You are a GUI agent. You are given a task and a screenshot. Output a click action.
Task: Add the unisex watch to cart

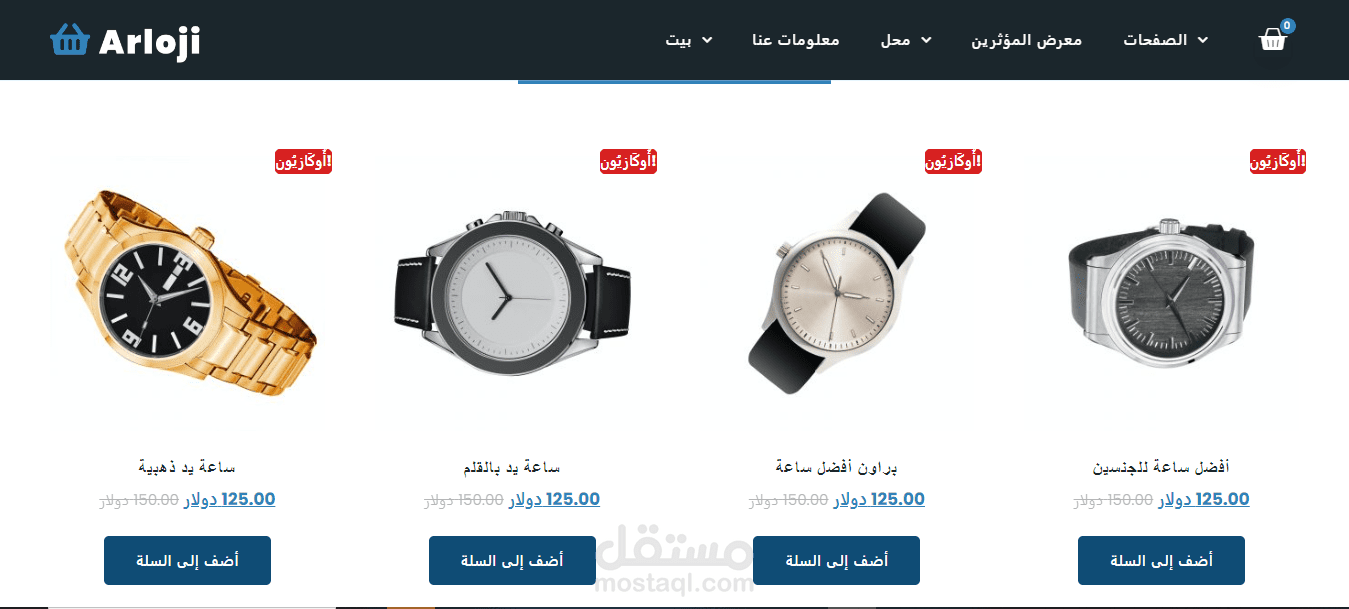point(1161,561)
